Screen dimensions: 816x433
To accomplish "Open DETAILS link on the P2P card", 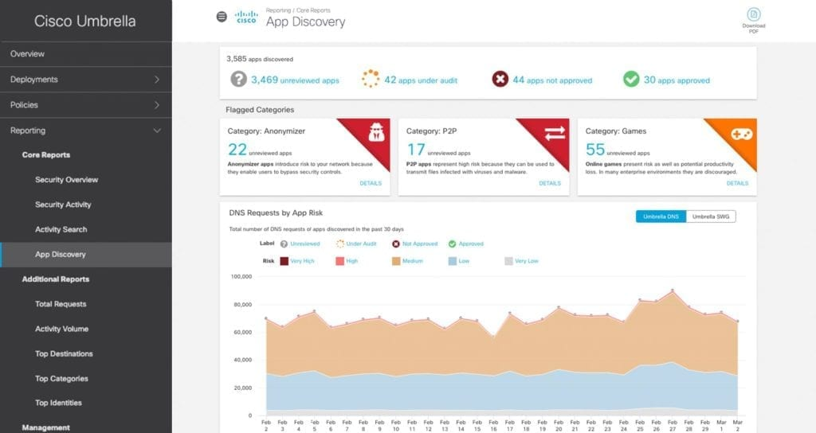I will coord(550,183).
